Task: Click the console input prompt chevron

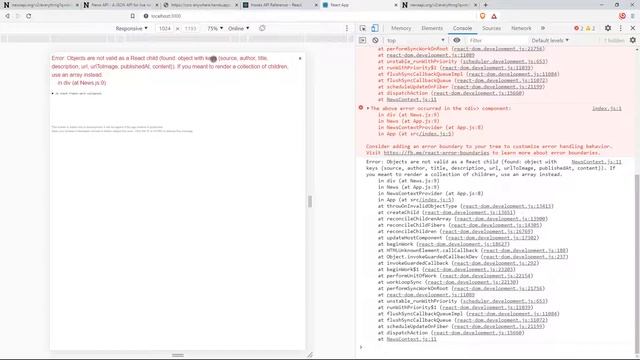Action: (x=361, y=347)
